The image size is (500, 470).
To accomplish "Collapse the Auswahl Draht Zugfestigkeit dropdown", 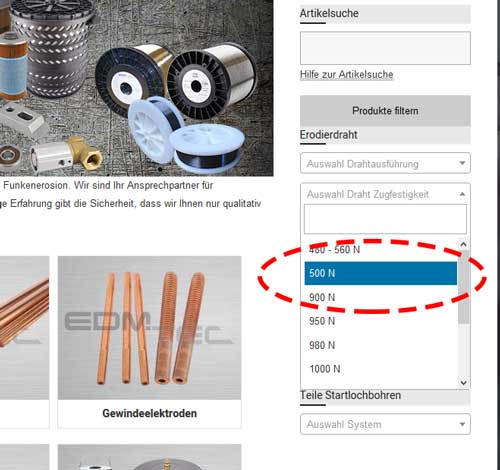I will (x=385, y=194).
